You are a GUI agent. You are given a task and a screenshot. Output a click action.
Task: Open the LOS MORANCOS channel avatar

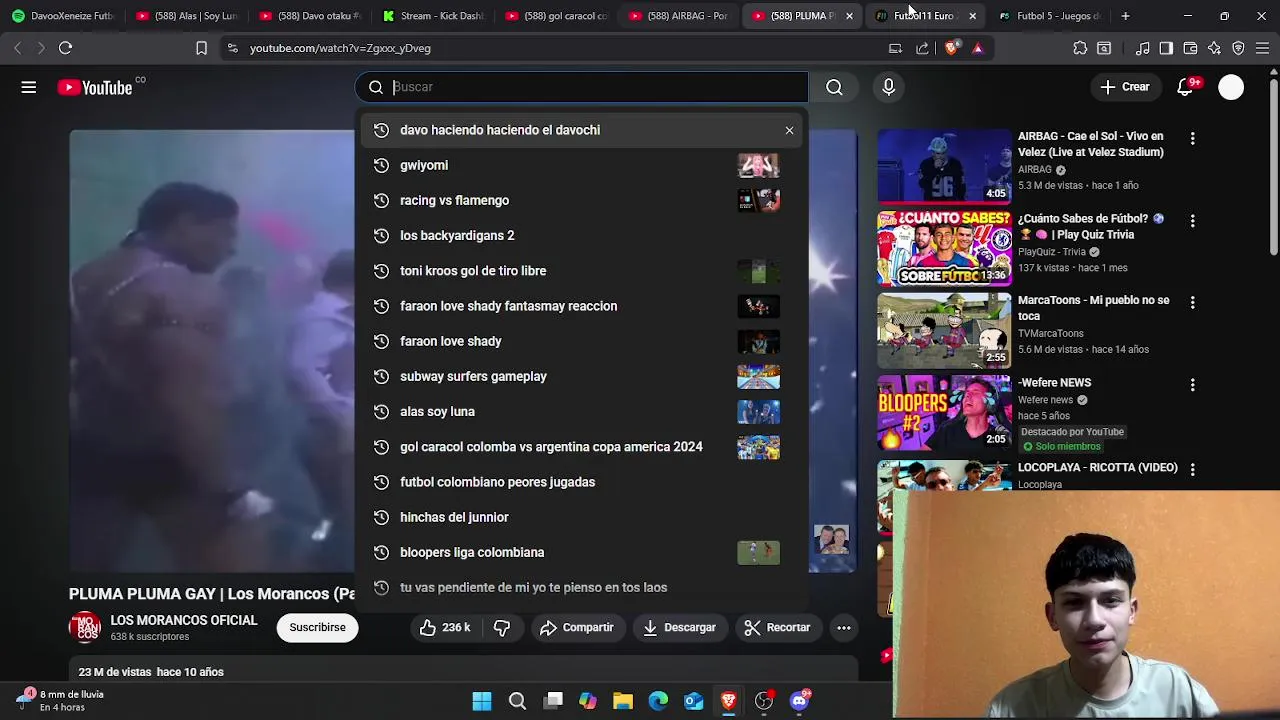tap(85, 627)
